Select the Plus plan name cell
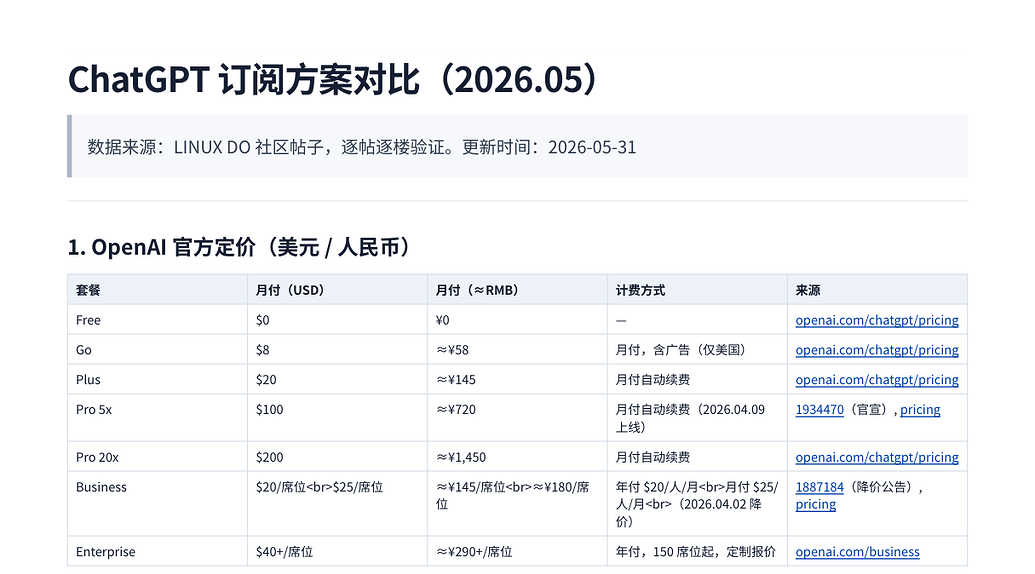This screenshot has width=1035, height=574. coord(157,379)
